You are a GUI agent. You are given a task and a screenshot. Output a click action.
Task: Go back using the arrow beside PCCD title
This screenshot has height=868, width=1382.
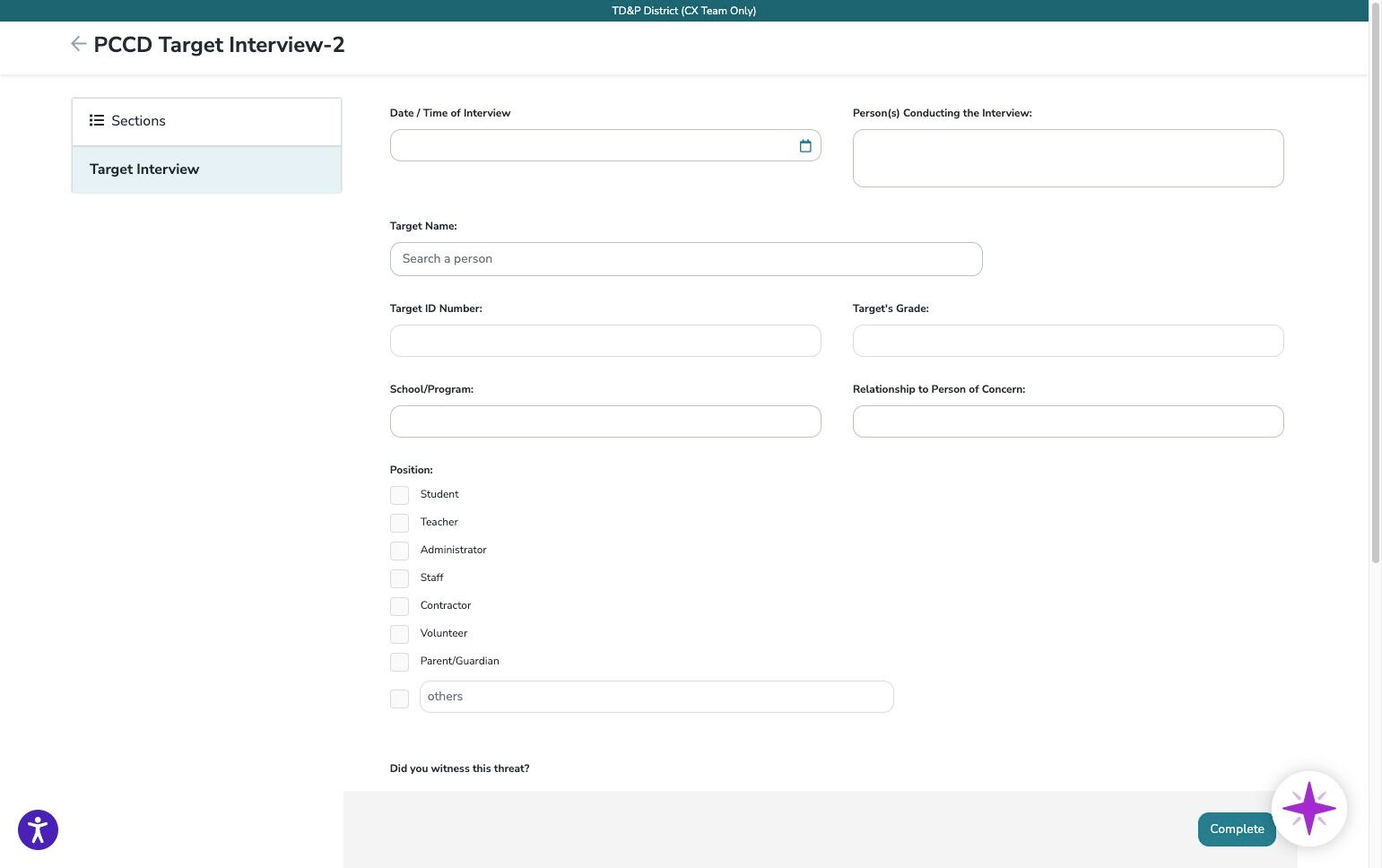pyautogui.click(x=78, y=44)
